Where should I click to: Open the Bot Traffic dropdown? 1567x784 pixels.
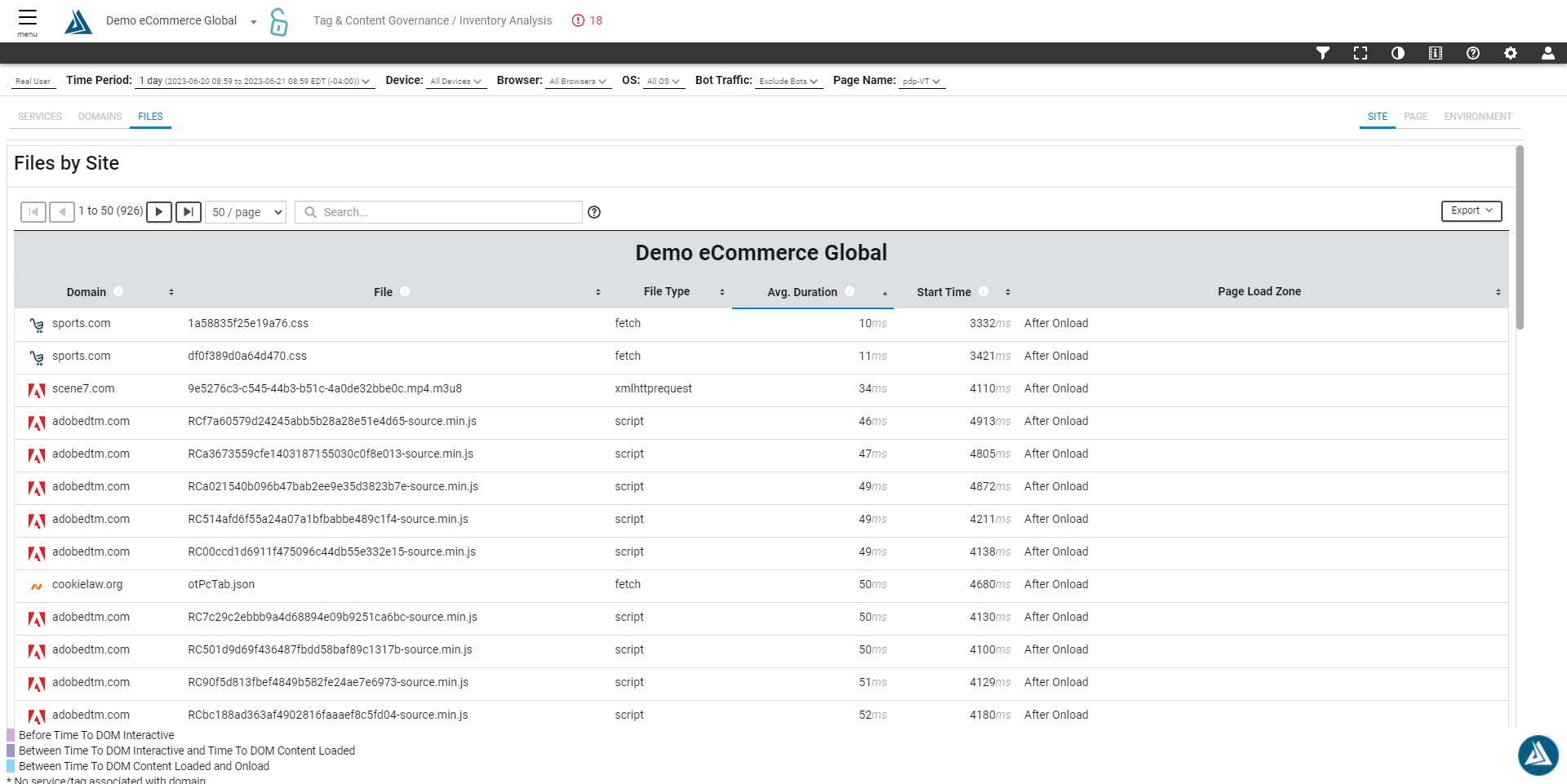tap(788, 81)
